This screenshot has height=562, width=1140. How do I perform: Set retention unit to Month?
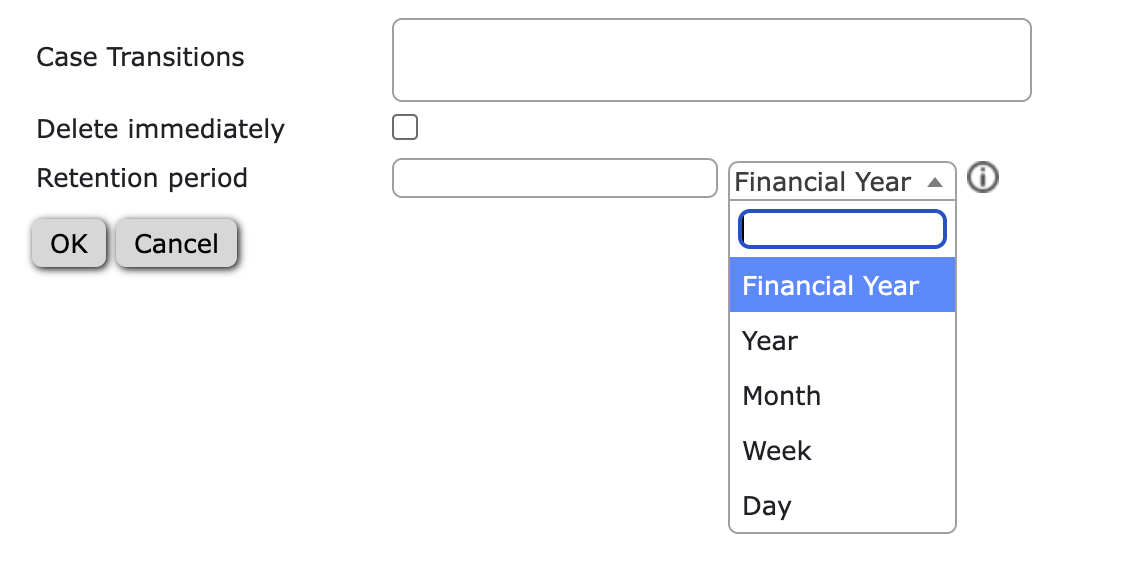[x=842, y=396]
